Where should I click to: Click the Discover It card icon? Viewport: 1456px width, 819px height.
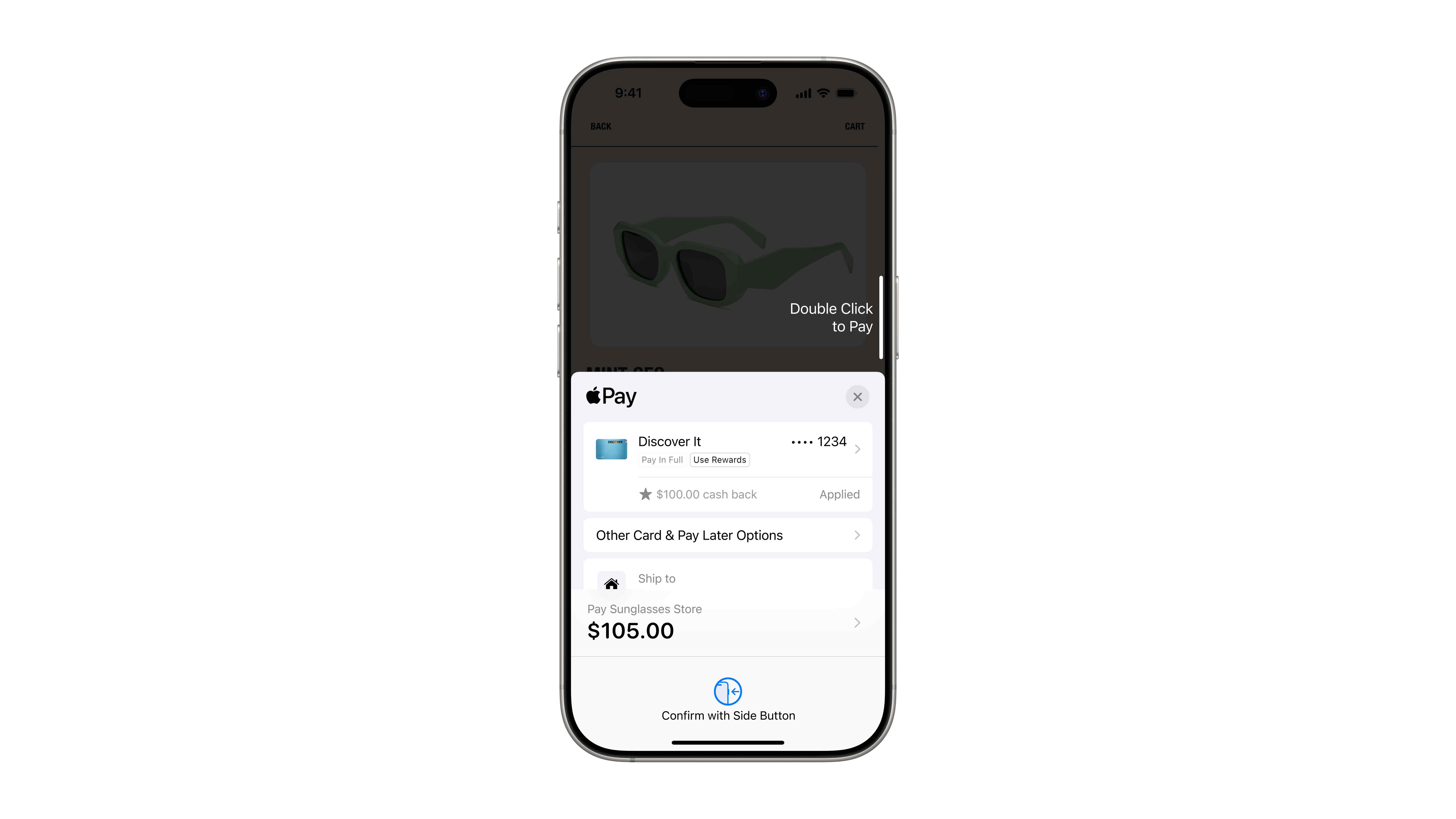tap(611, 449)
